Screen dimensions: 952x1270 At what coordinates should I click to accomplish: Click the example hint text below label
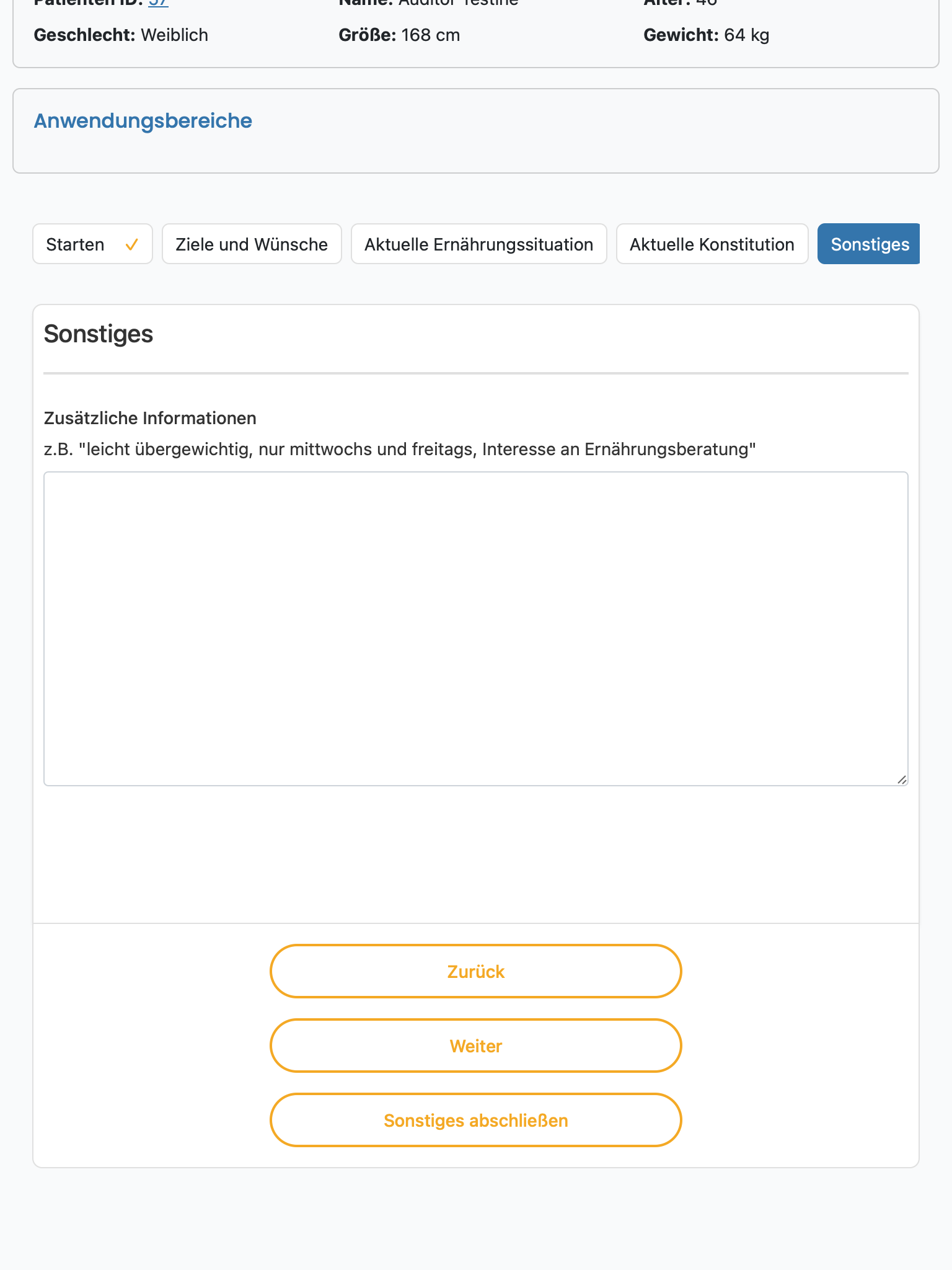point(400,449)
